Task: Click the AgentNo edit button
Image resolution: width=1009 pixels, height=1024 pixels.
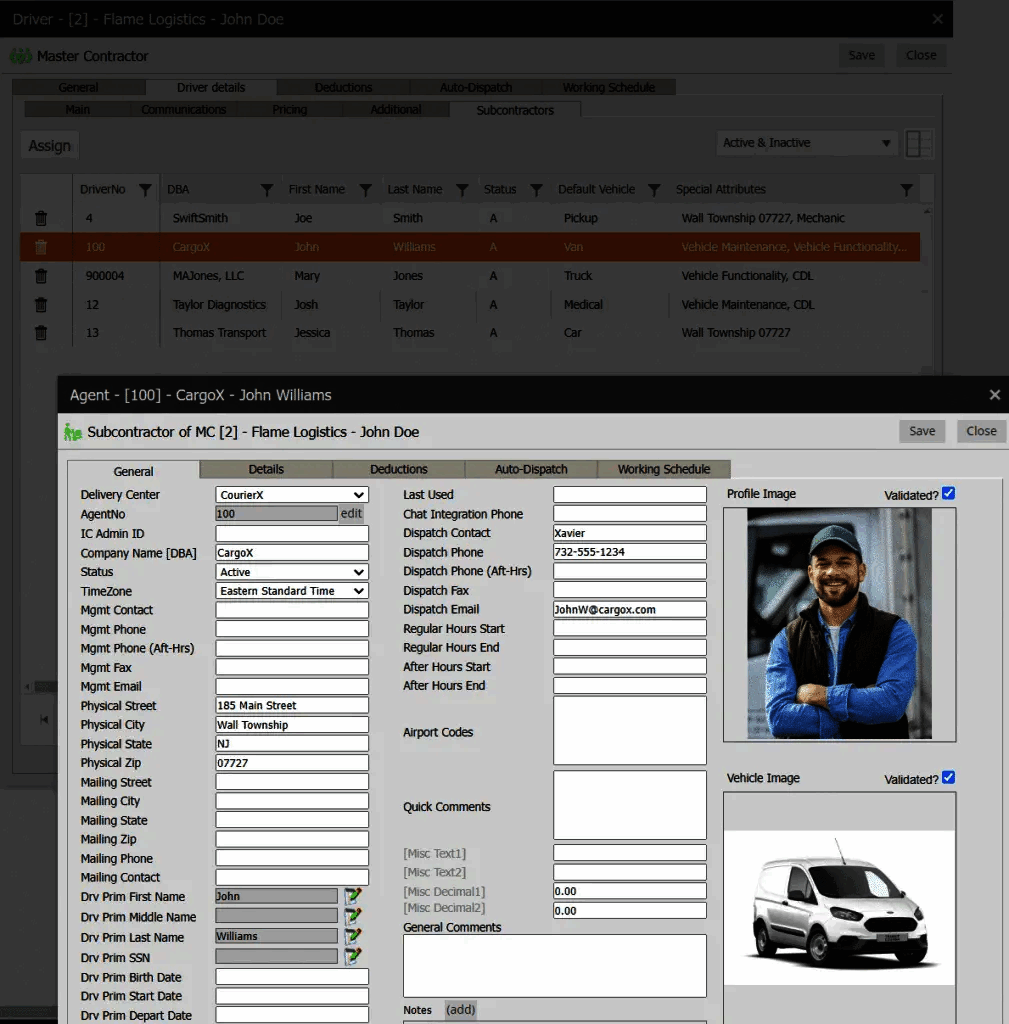Action: click(351, 514)
